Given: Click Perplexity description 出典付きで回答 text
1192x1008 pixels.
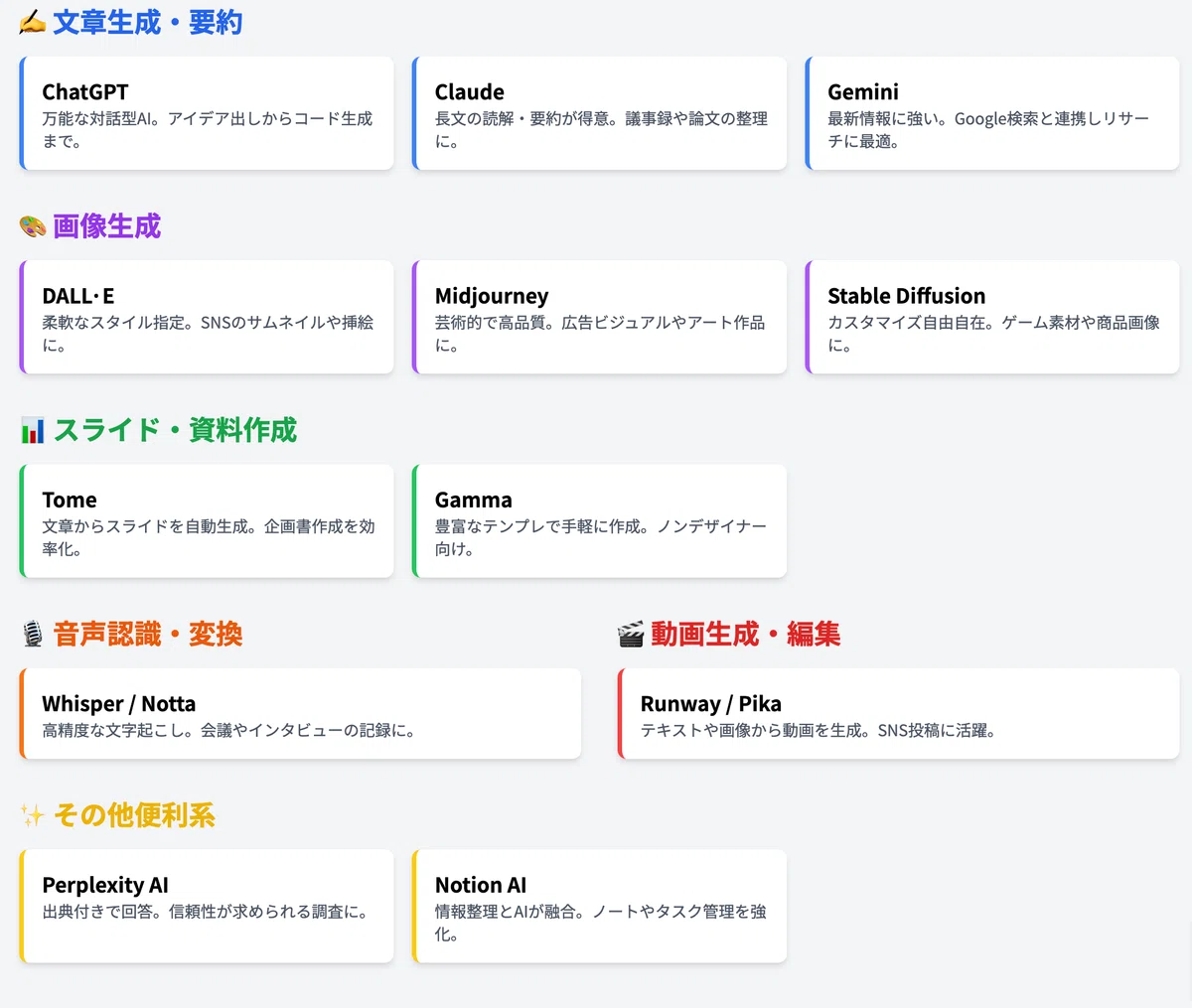Looking at the screenshot, I should (96, 911).
